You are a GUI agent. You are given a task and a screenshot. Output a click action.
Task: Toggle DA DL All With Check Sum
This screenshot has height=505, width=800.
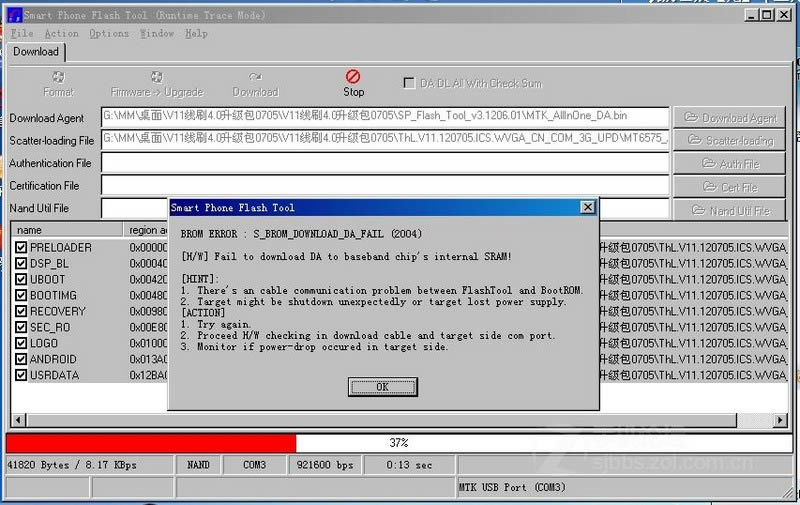coord(409,83)
